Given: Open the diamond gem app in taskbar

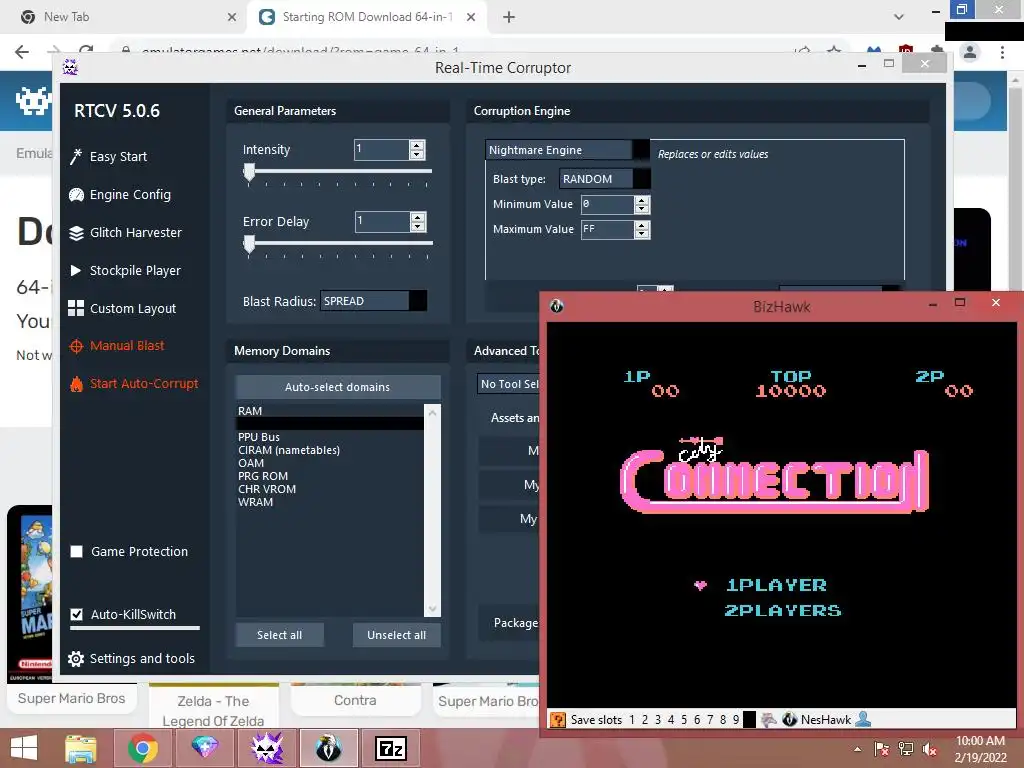Looking at the screenshot, I should [204, 748].
